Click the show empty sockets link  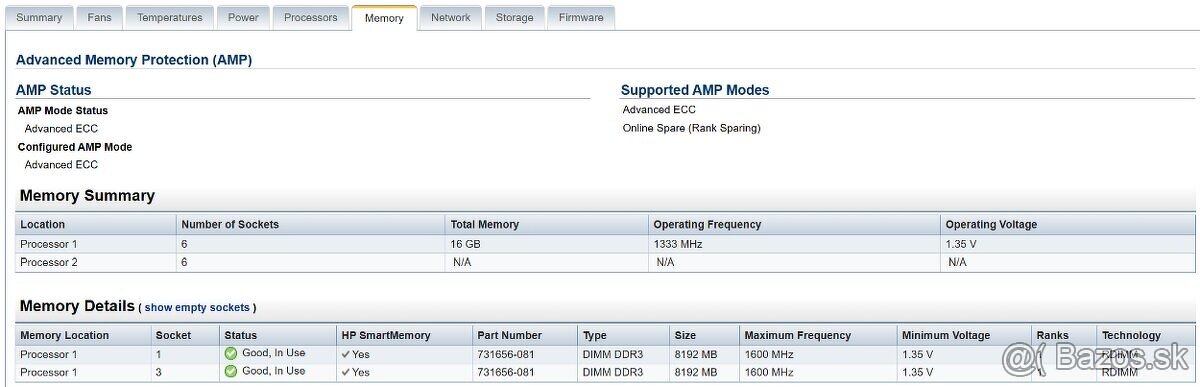[197, 308]
